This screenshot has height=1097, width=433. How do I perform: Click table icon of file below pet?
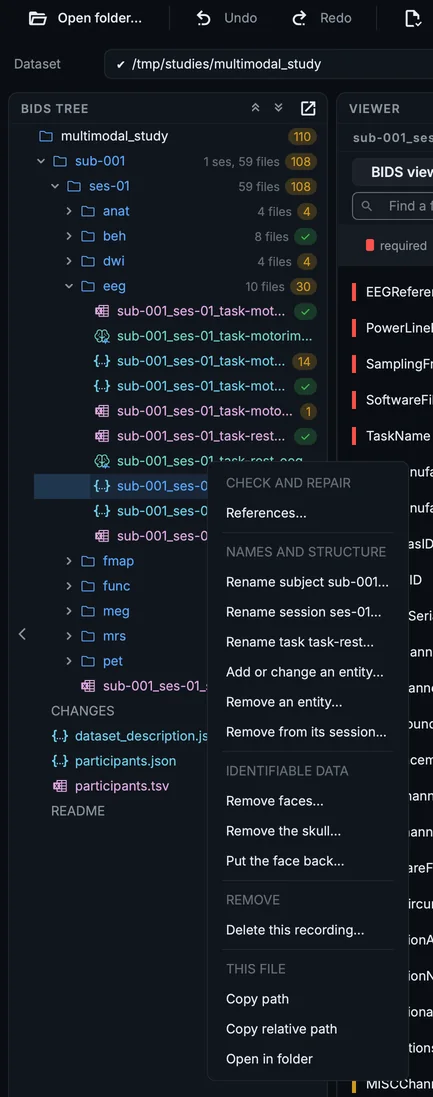(88, 686)
